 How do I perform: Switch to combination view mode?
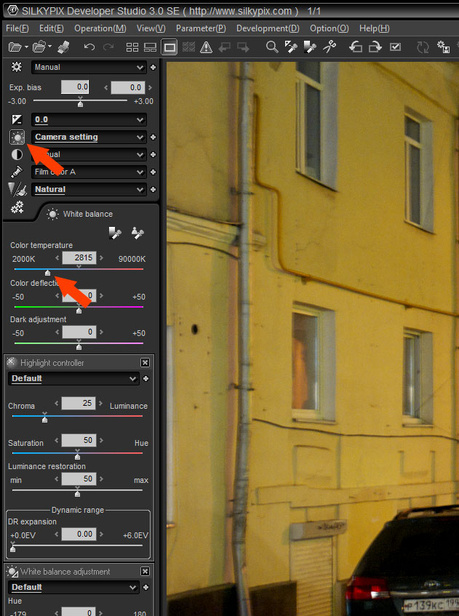click(x=150, y=48)
